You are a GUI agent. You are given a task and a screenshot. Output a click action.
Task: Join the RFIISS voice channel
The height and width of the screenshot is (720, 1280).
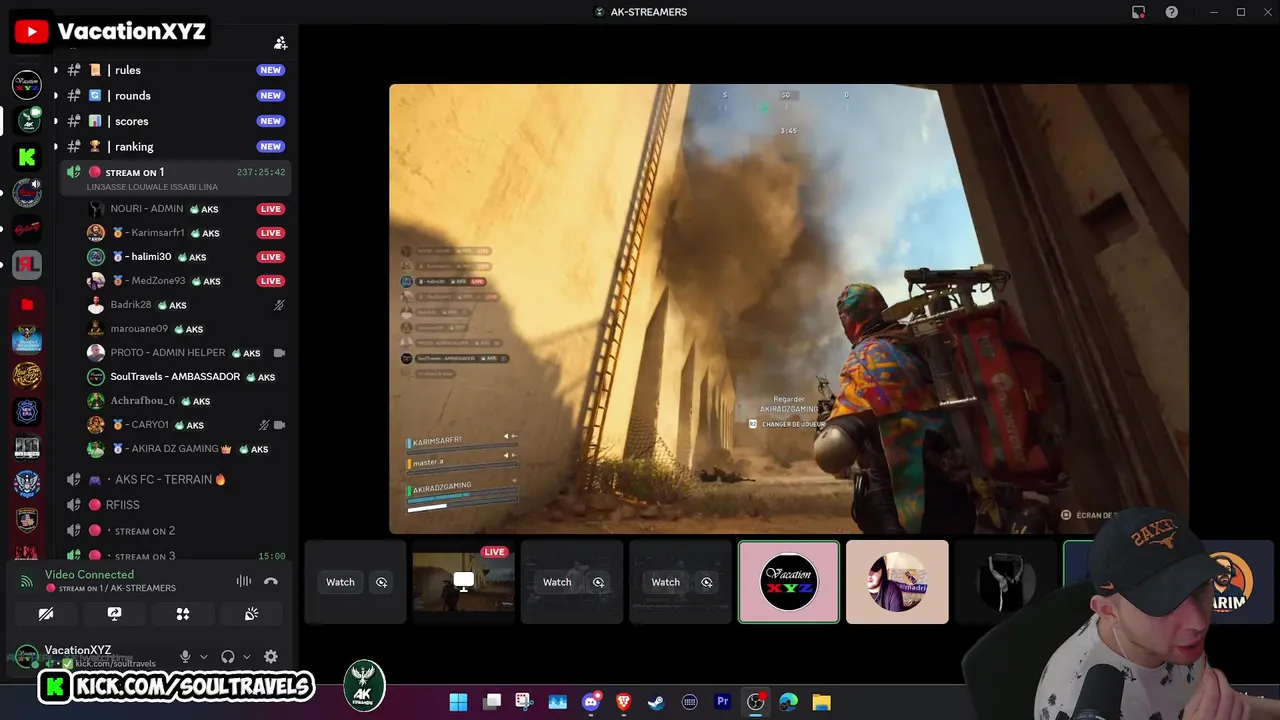[x=175, y=505]
